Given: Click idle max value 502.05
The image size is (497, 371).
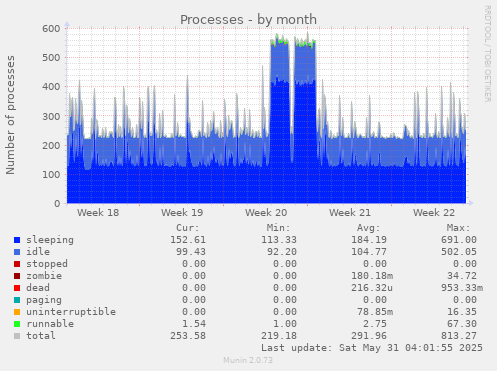Looking at the screenshot, I should click(459, 252).
